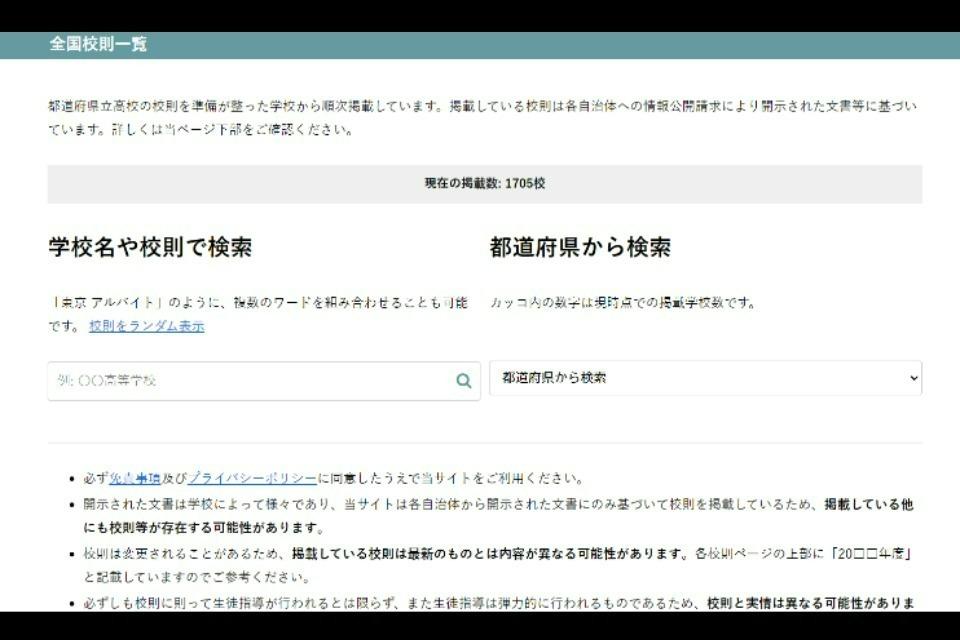Click the 都道府県から検索 section heading
Image resolution: width=960 pixels, height=640 pixels.
click(x=580, y=248)
